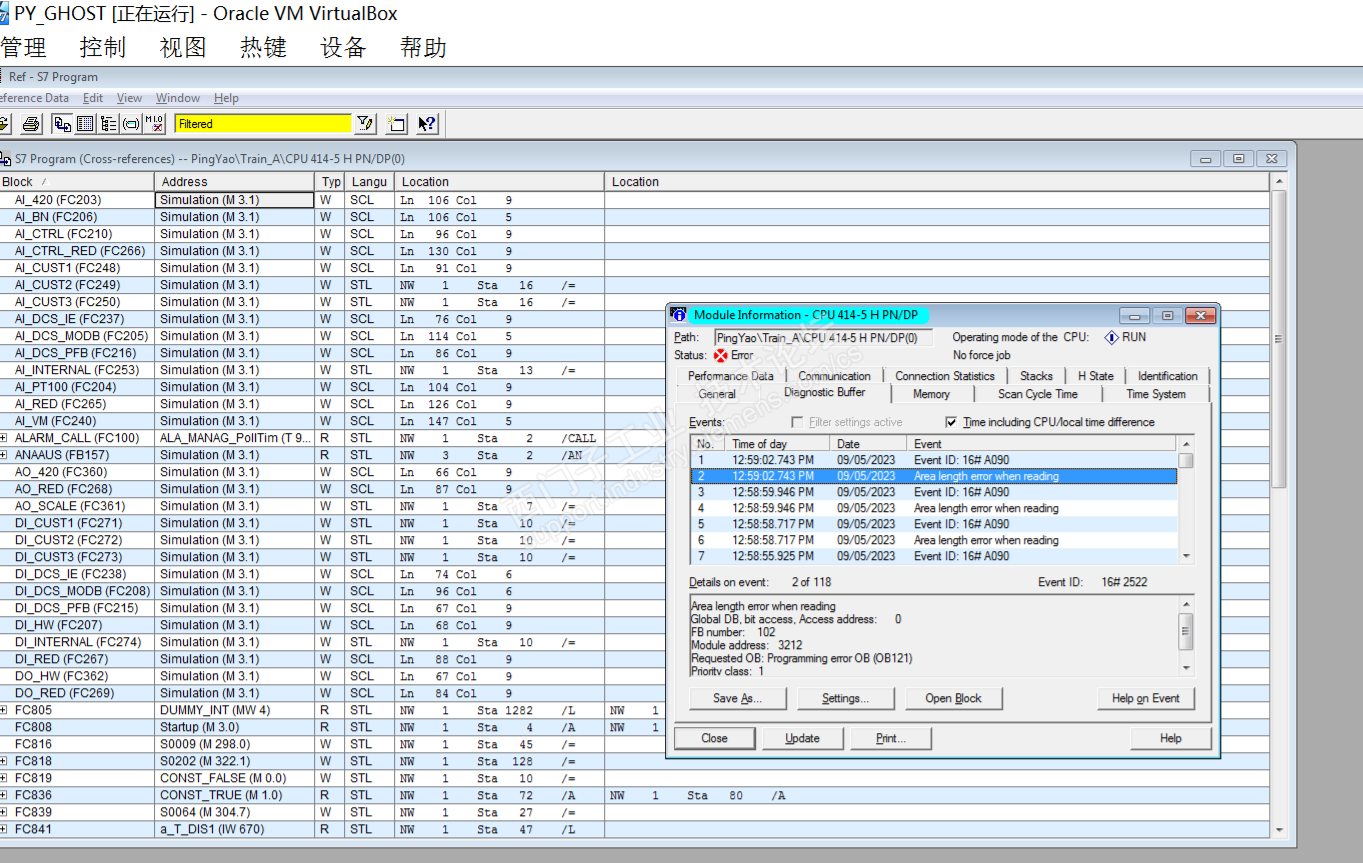1363x863 pixels.
Task: Show Unused Symbols view icon
Action: tap(131, 124)
